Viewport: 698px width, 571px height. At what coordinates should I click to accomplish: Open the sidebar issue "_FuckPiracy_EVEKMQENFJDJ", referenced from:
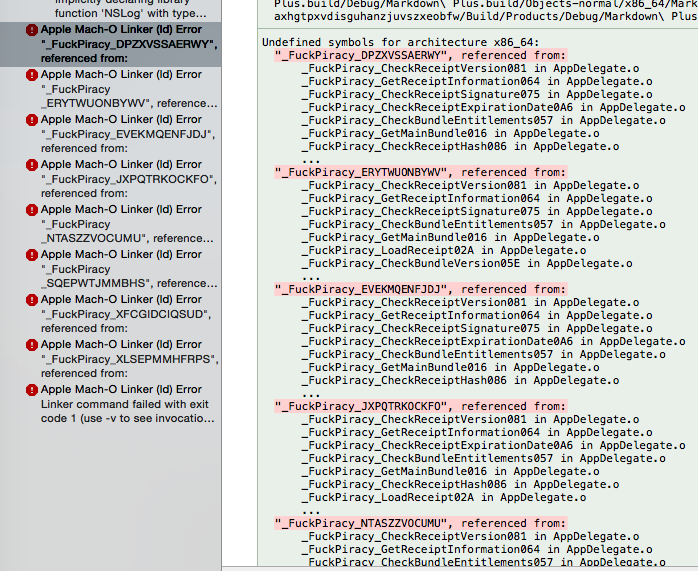tap(128, 141)
